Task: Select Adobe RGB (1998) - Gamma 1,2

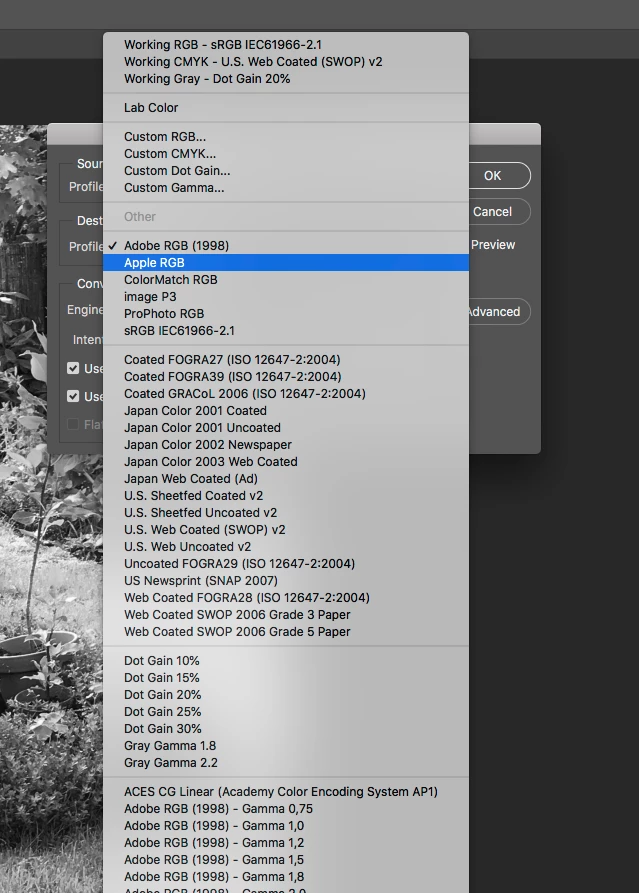Action: point(286,843)
